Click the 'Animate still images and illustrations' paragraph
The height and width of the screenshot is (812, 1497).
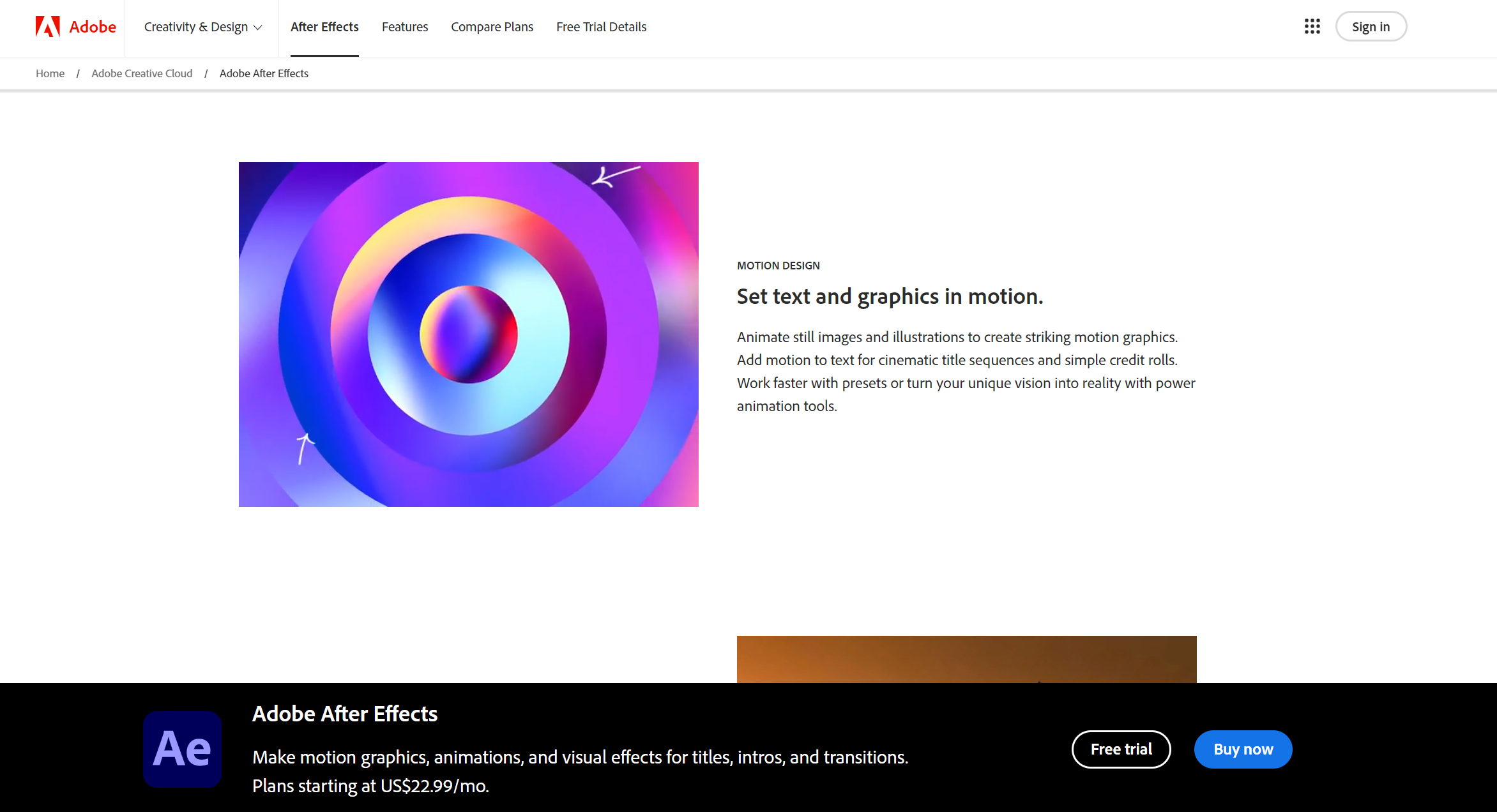(x=966, y=372)
